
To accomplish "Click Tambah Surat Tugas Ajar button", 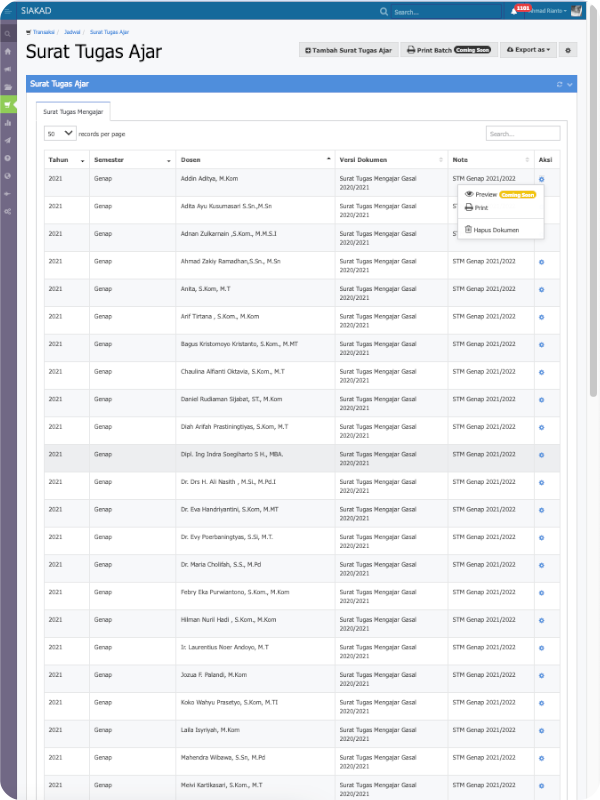I will [x=348, y=50].
